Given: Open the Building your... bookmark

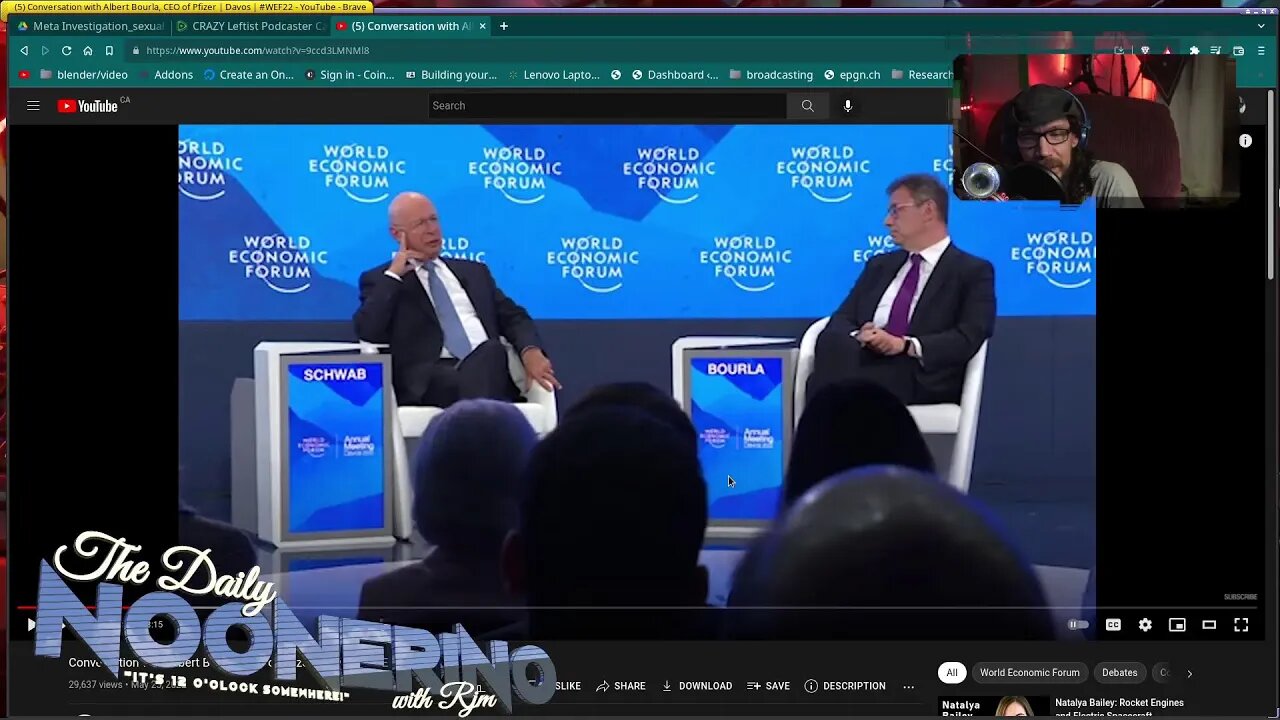Looking at the screenshot, I should (x=451, y=75).
